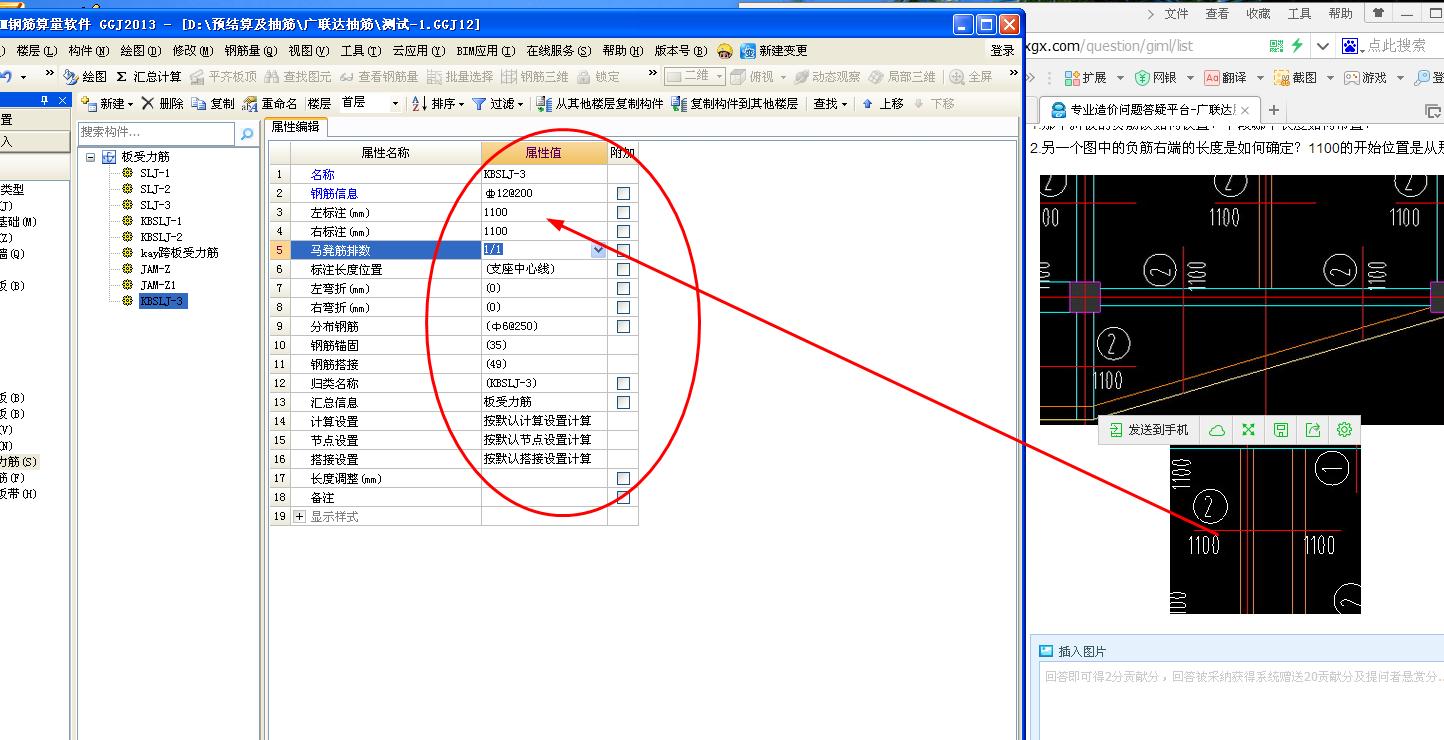The width and height of the screenshot is (1444, 740).
Task: Click the browser 游戏 games button
Action: 1365,77
